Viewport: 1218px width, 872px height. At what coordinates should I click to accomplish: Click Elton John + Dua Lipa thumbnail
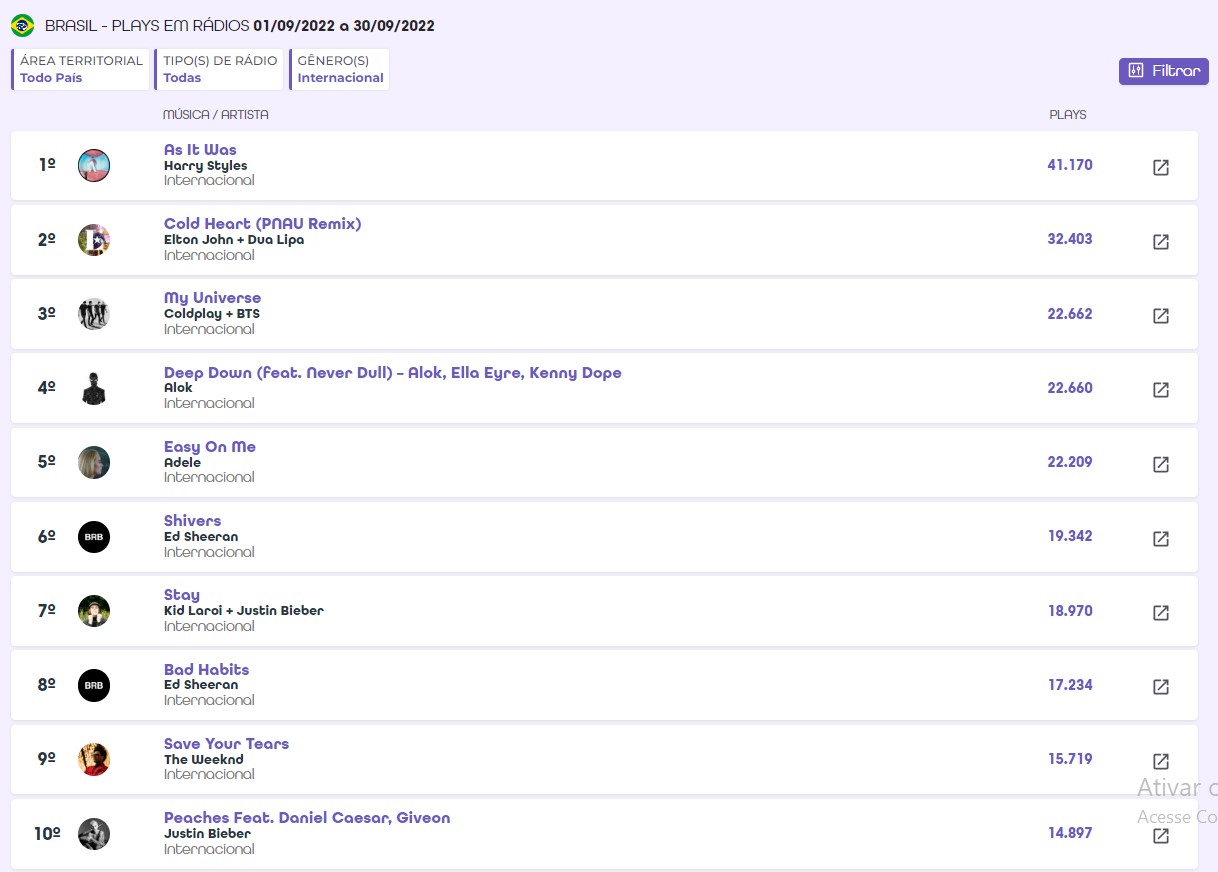[x=94, y=240]
